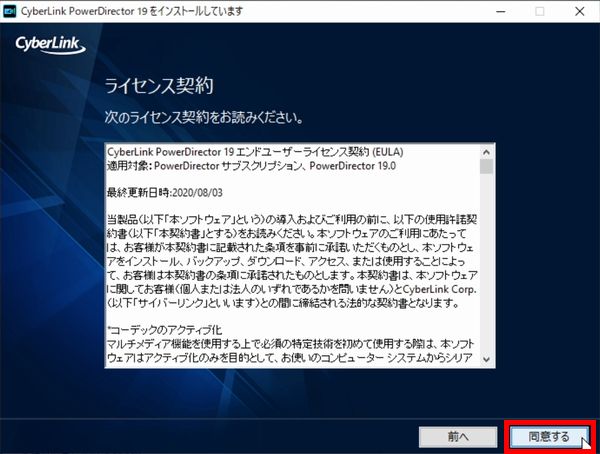Close the PowerDirector 19 installer window

[x=580, y=11]
